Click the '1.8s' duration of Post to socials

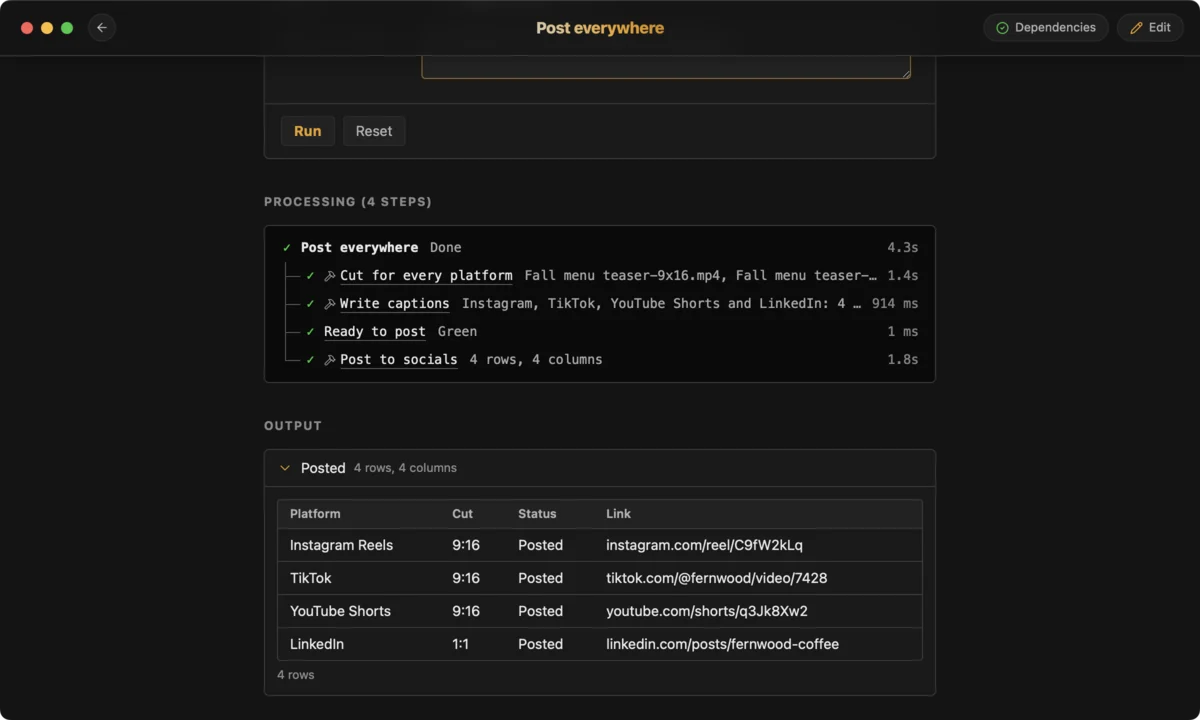[902, 359]
